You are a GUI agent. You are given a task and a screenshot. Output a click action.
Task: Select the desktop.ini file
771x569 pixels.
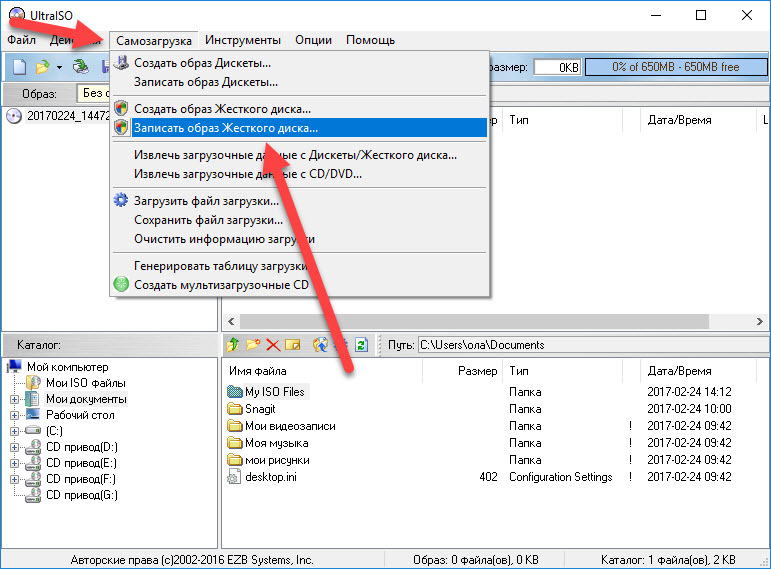tap(270, 477)
